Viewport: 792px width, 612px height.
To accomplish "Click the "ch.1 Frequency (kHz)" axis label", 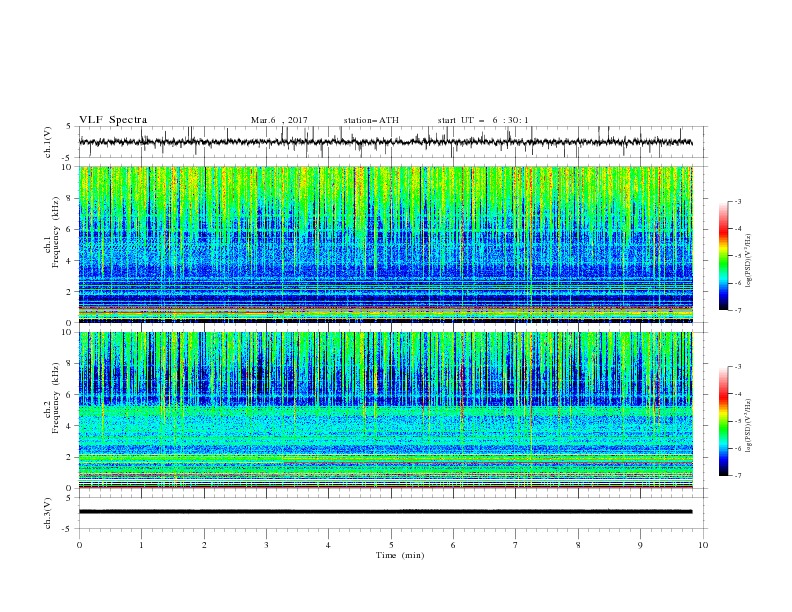I will pyautogui.click(x=52, y=244).
